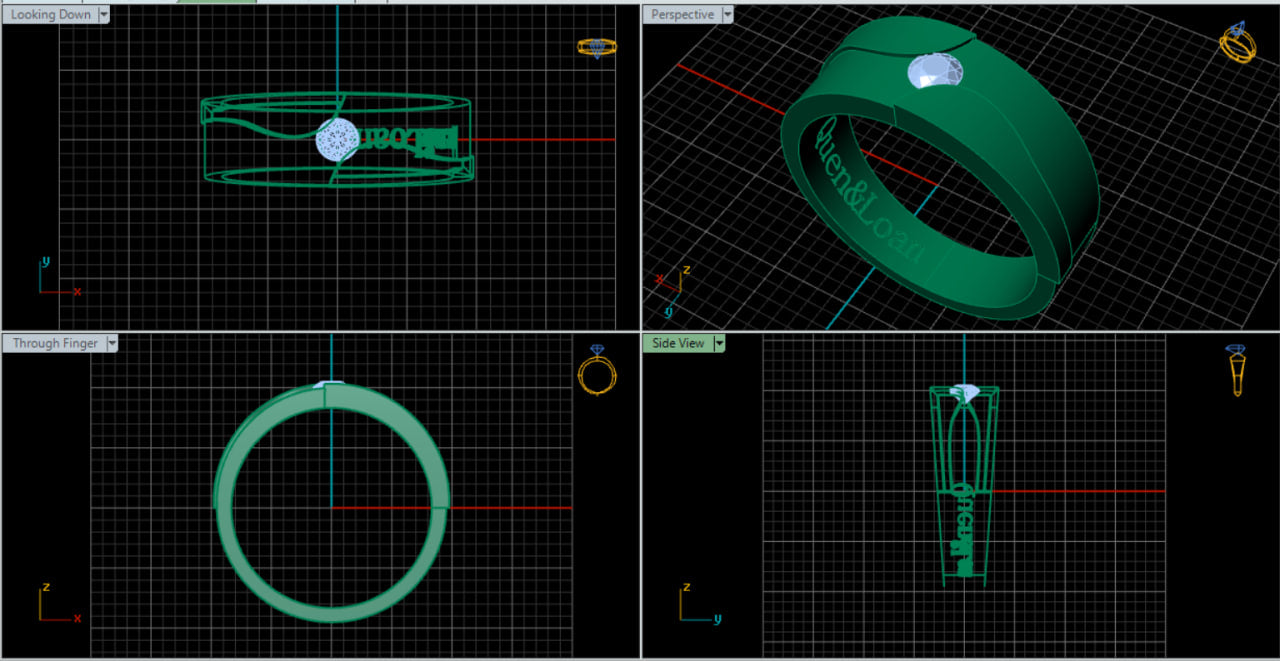This screenshot has width=1280, height=661.
Task: Open the Looking Down viewport dropdown arrow
Action: 104,15
